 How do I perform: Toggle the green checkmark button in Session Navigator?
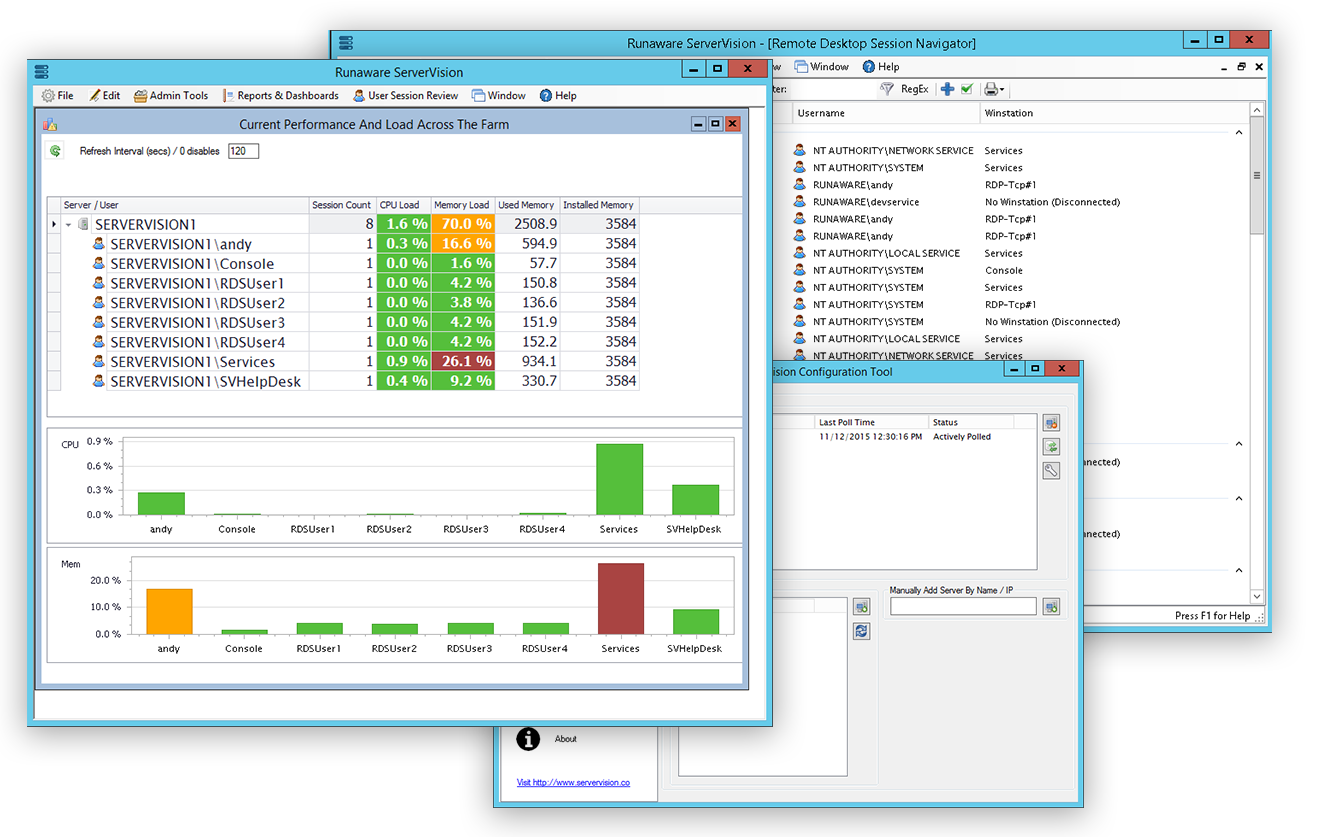(x=967, y=89)
